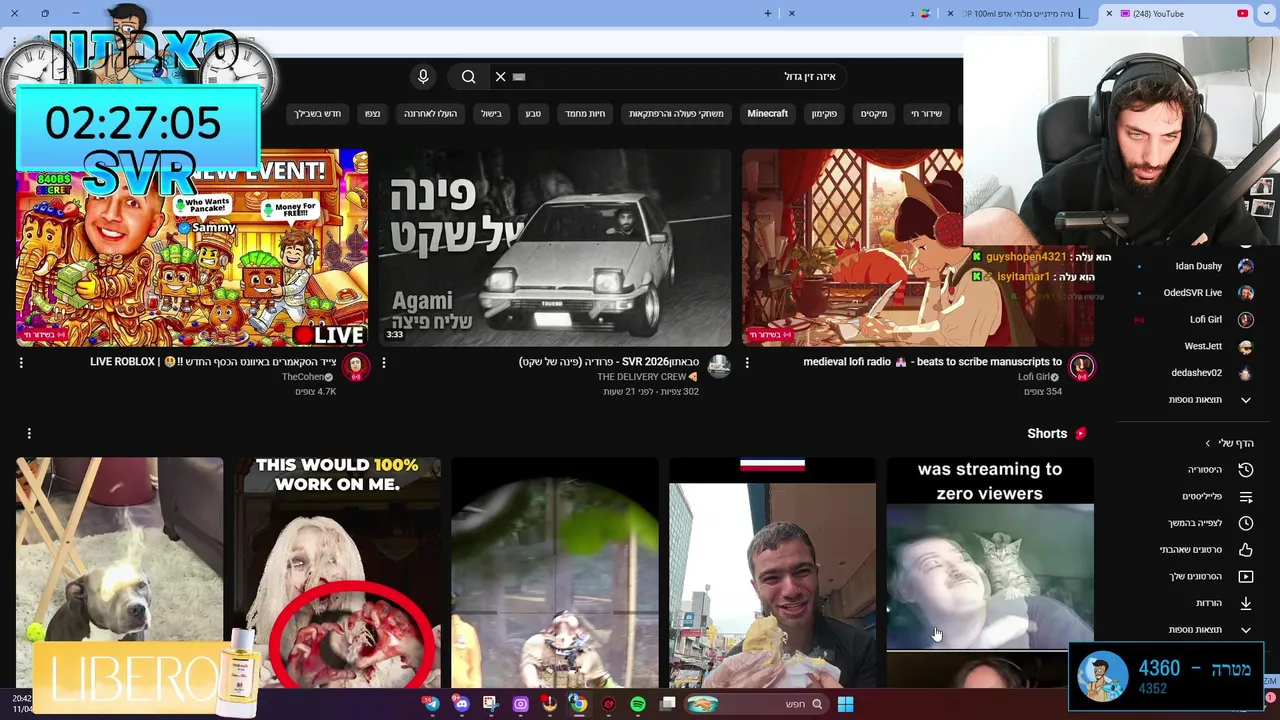Open the sniper scope short thumbnail
Image resolution: width=1280 pixels, height=720 pixels.
click(555, 573)
